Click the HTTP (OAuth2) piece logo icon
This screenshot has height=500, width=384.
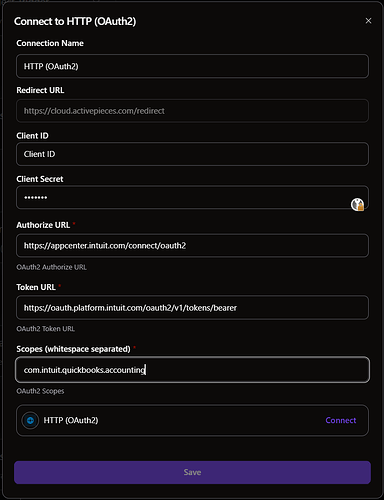(x=30, y=420)
